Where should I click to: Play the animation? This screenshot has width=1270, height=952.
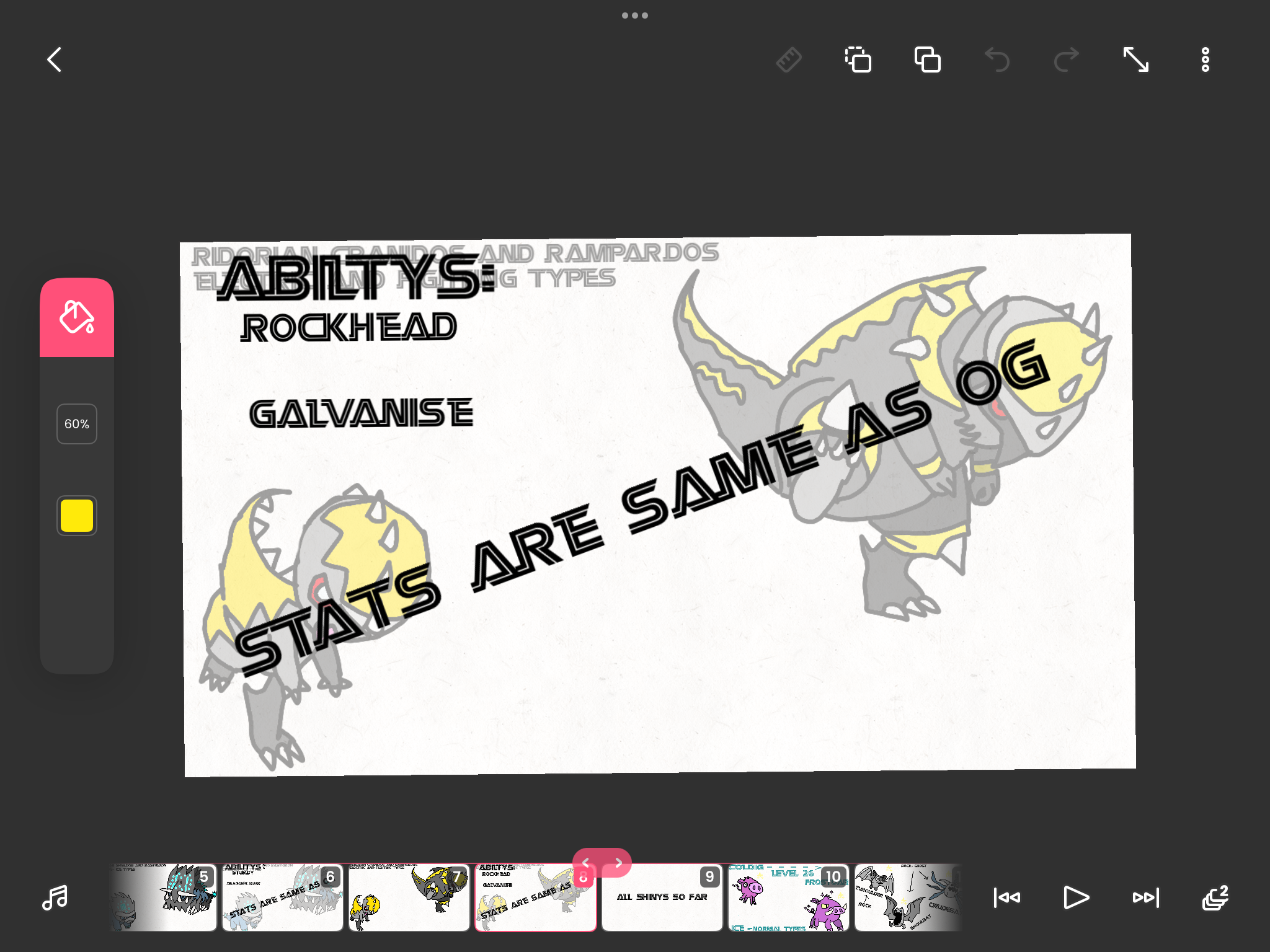(x=1077, y=897)
